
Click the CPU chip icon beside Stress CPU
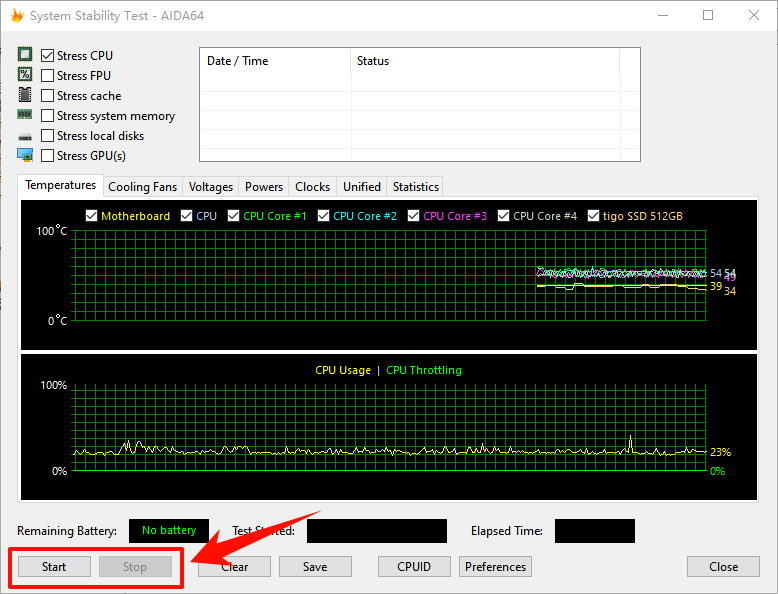(25, 54)
